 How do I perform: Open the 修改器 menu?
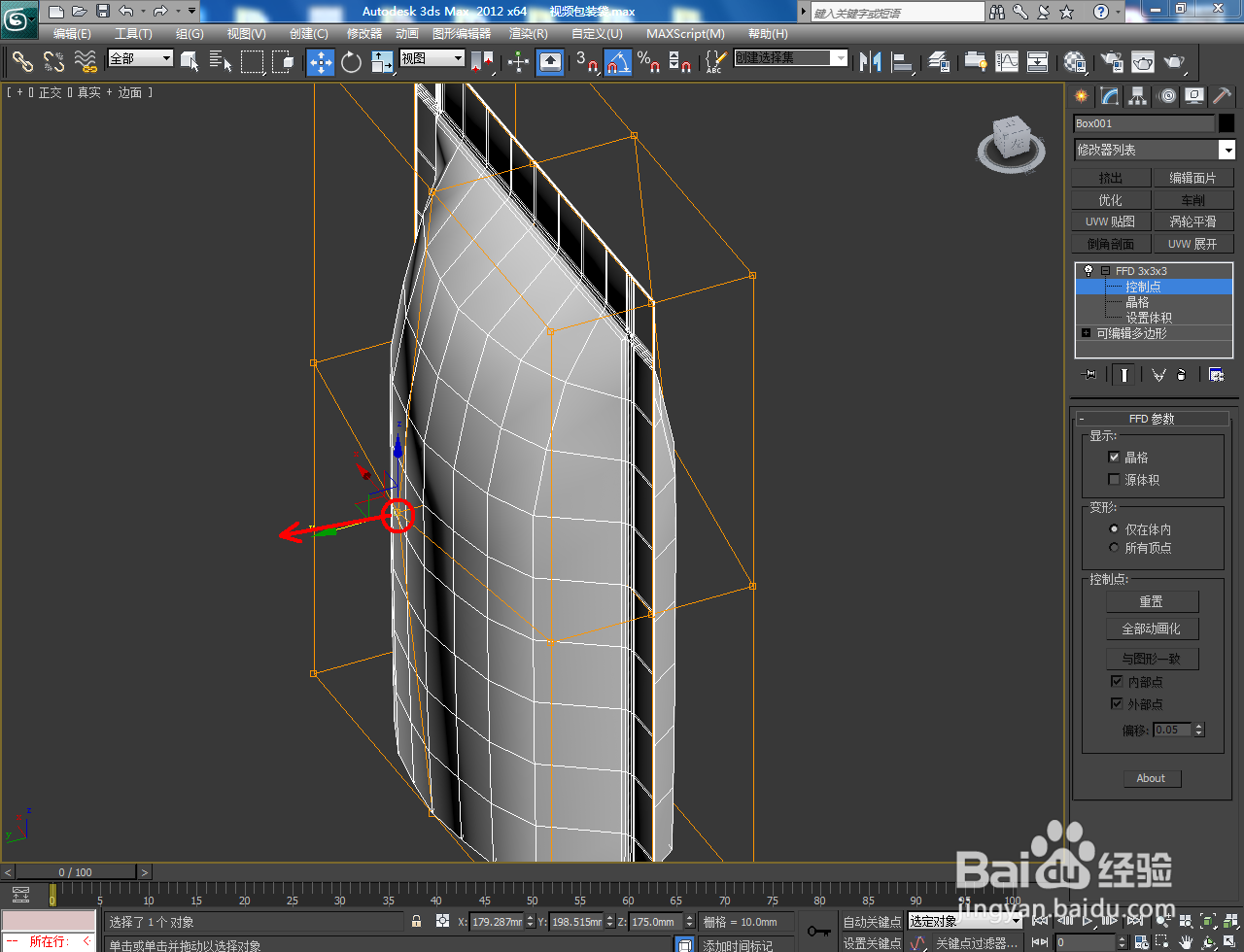click(x=364, y=34)
